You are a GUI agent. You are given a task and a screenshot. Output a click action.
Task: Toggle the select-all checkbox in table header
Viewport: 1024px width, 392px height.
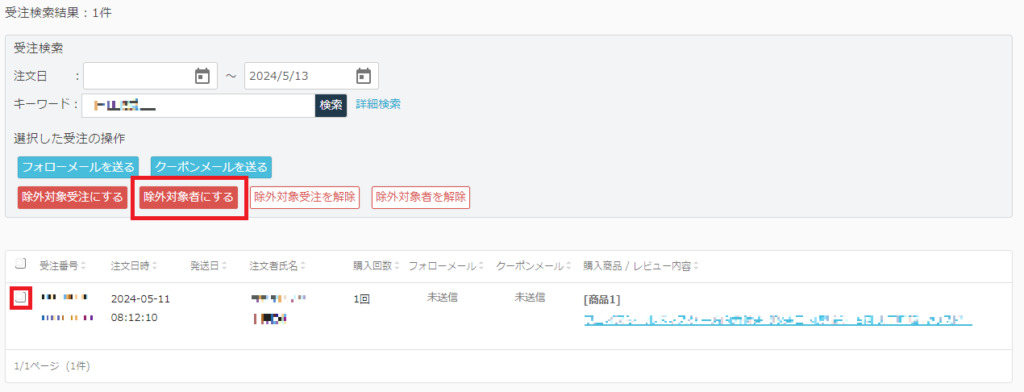tap(20, 264)
